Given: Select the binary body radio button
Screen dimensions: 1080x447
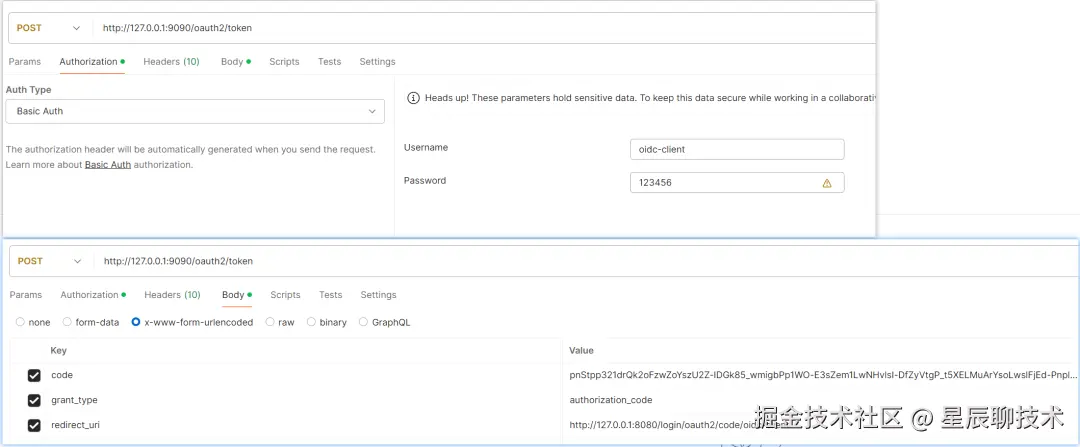Looking at the screenshot, I should click(311, 322).
